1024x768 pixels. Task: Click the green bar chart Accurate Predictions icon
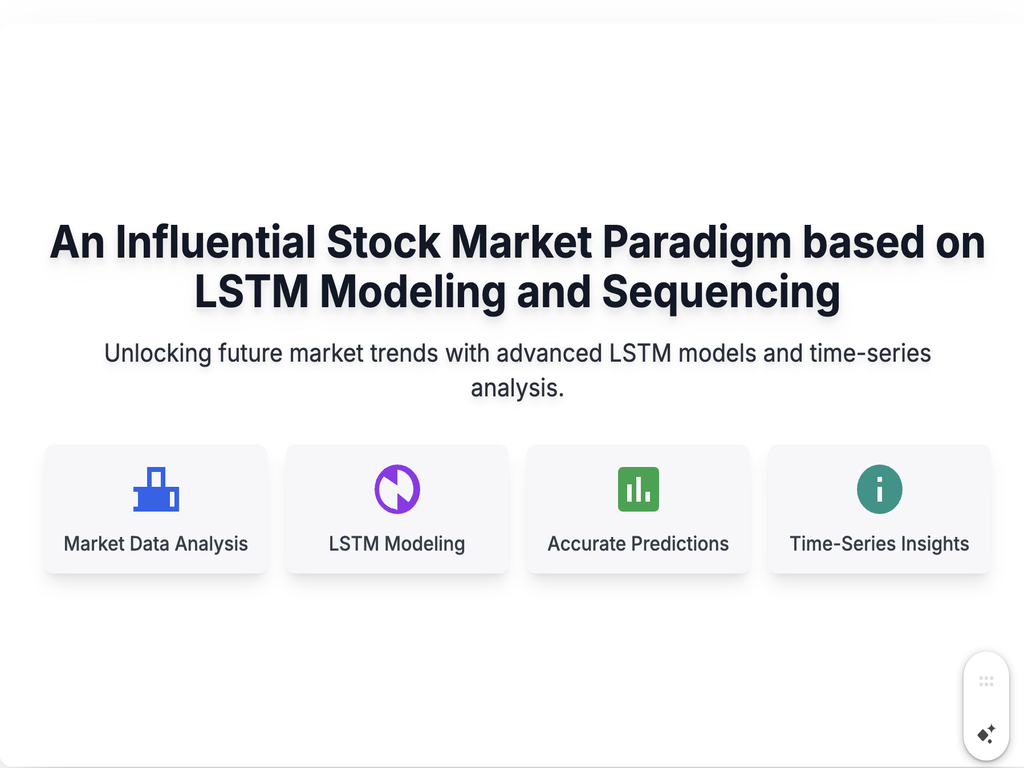coord(638,489)
